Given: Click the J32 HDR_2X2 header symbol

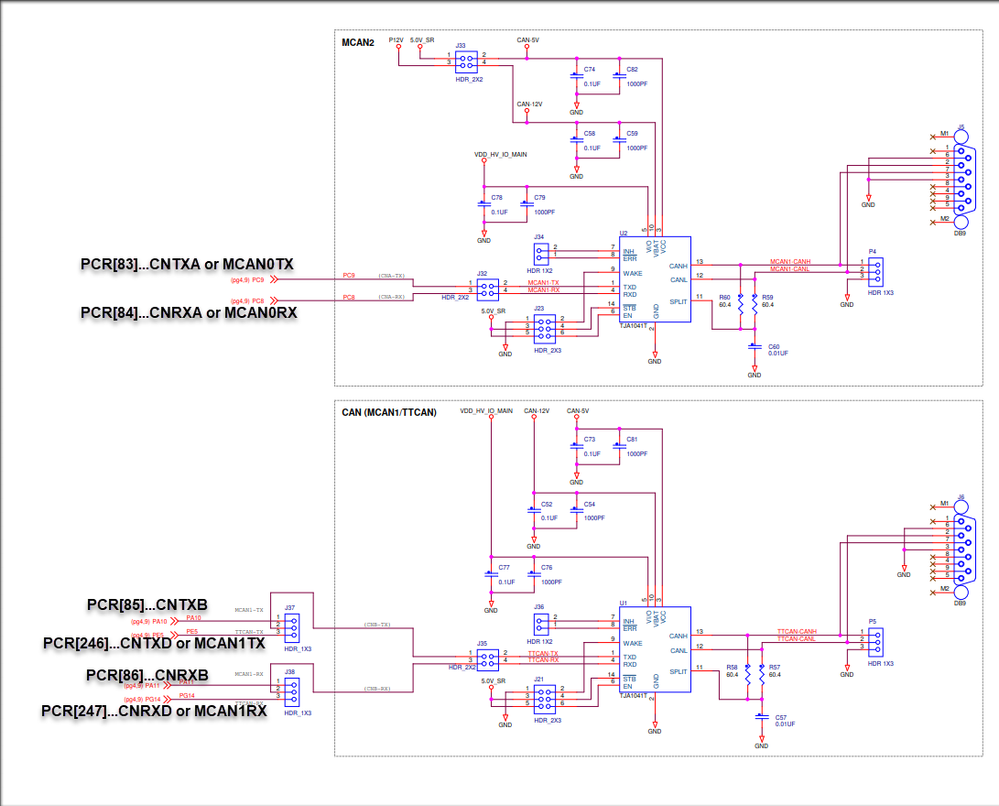Looking at the screenshot, I should (488, 290).
